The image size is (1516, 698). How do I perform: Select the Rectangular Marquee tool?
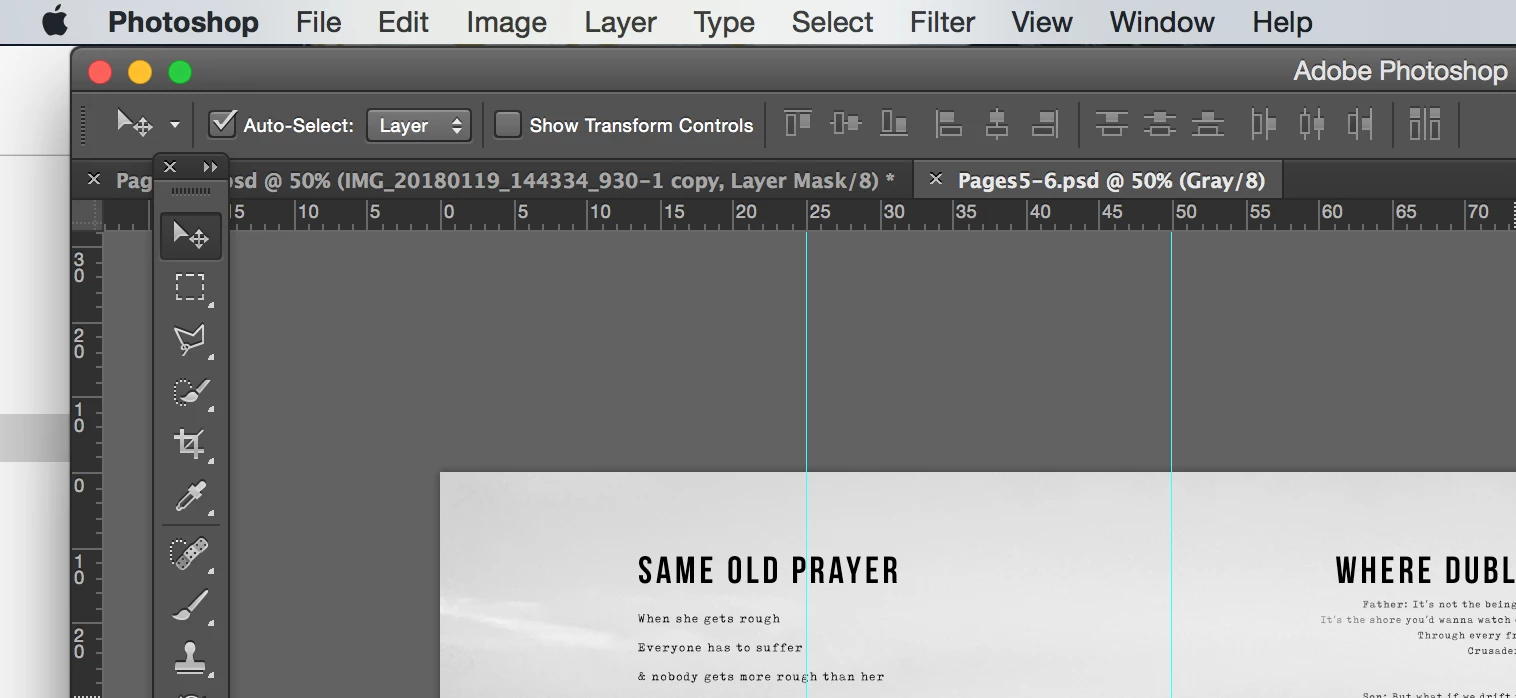[190, 288]
